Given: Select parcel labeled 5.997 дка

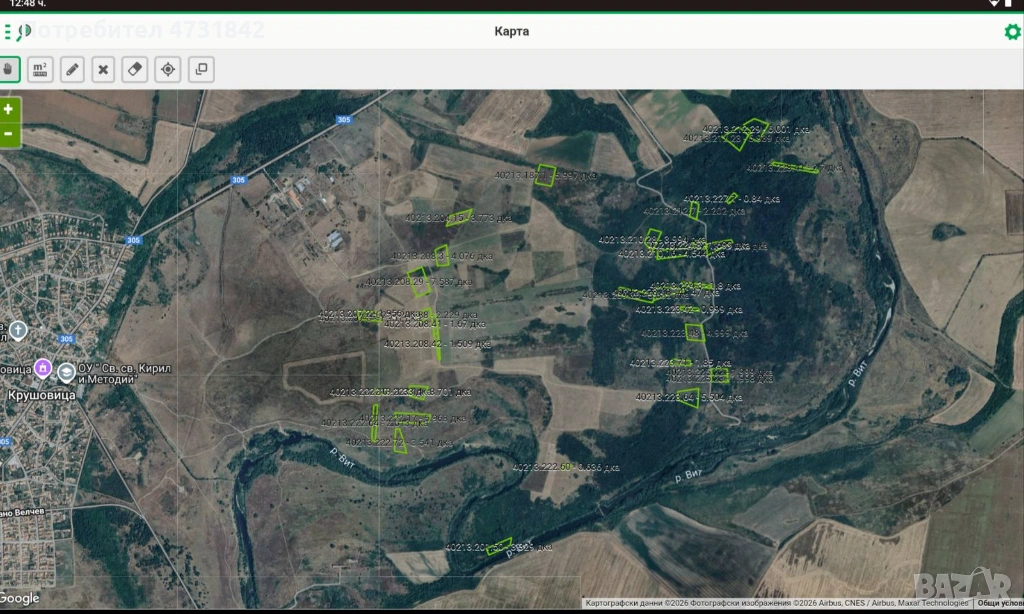Looking at the screenshot, I should pos(546,174).
